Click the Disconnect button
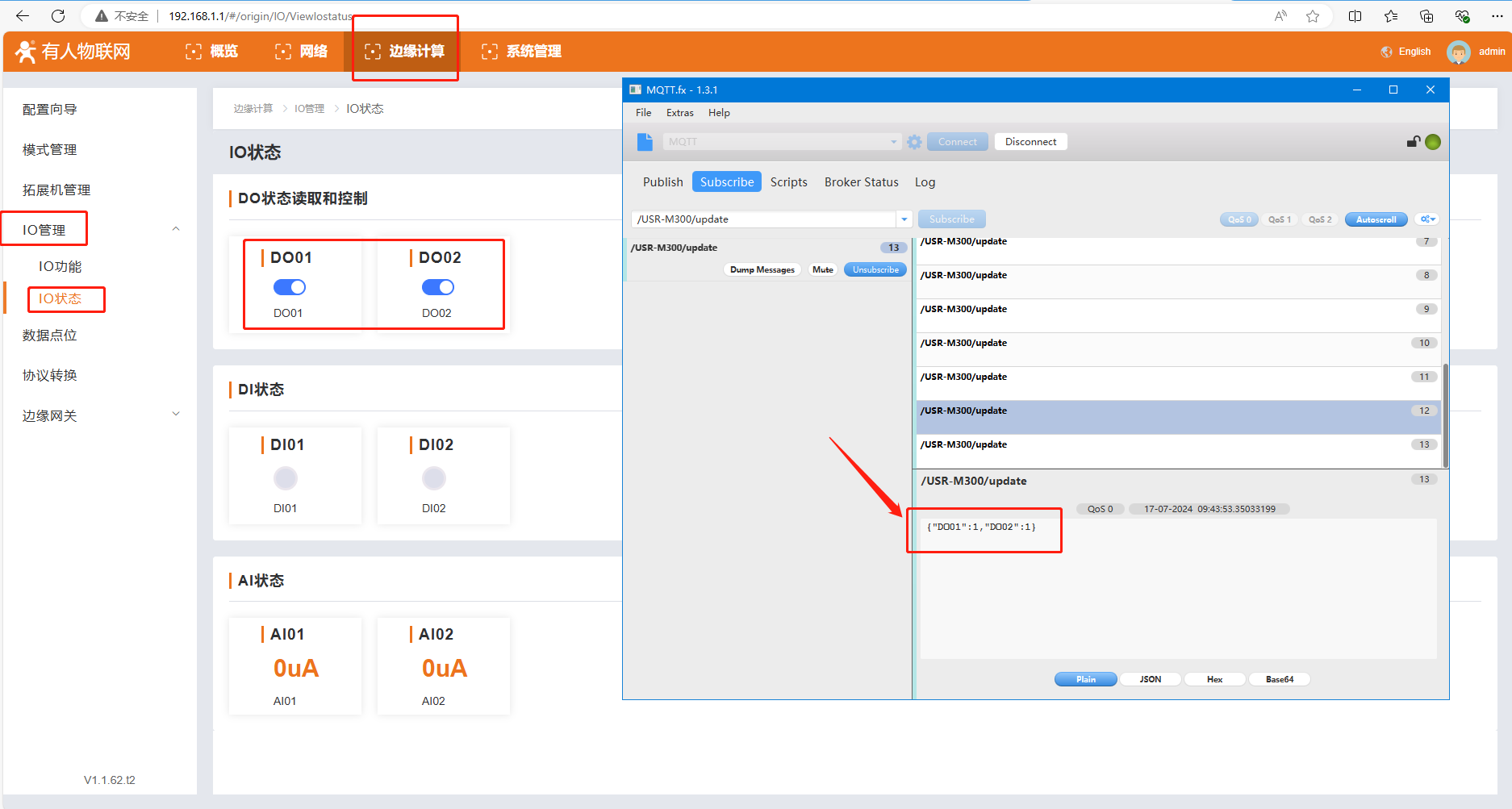 coord(1030,142)
